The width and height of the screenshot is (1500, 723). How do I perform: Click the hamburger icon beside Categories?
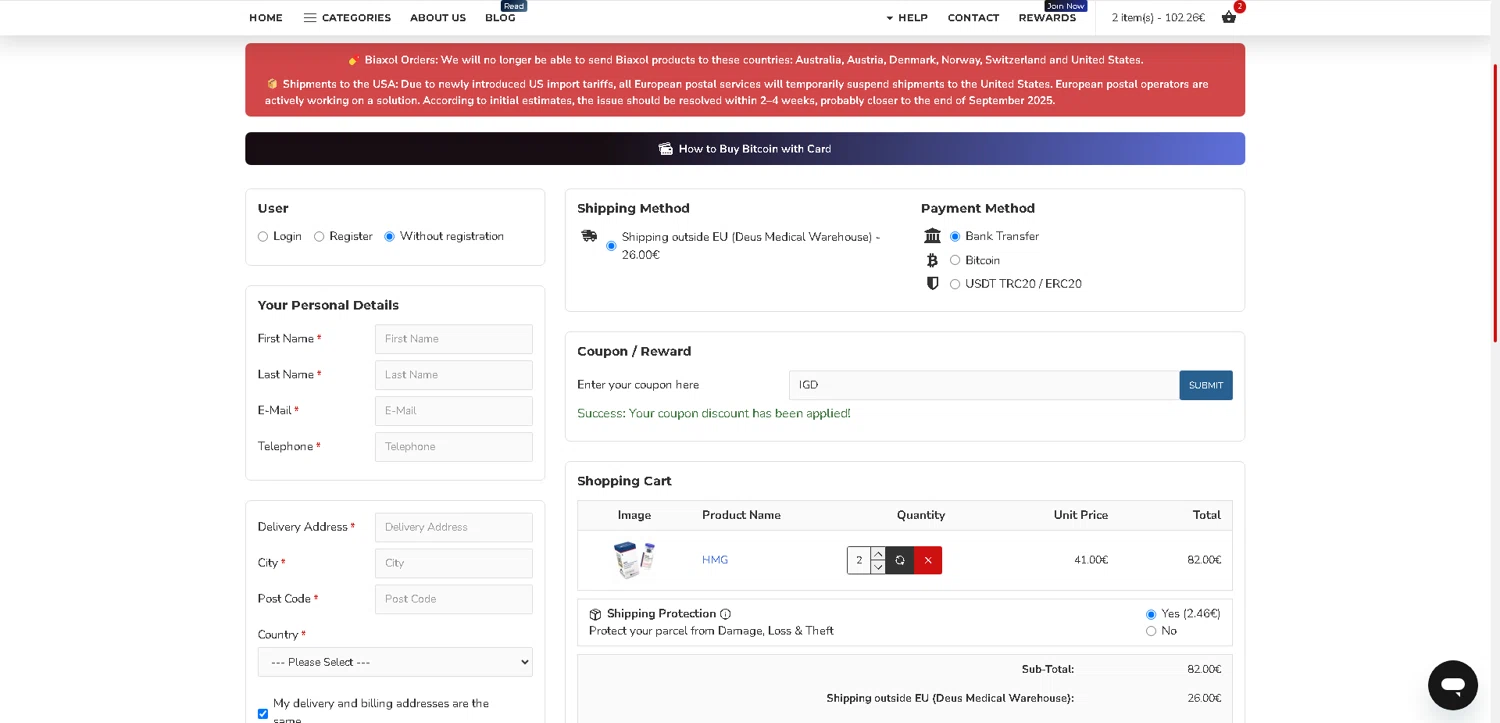click(x=310, y=18)
